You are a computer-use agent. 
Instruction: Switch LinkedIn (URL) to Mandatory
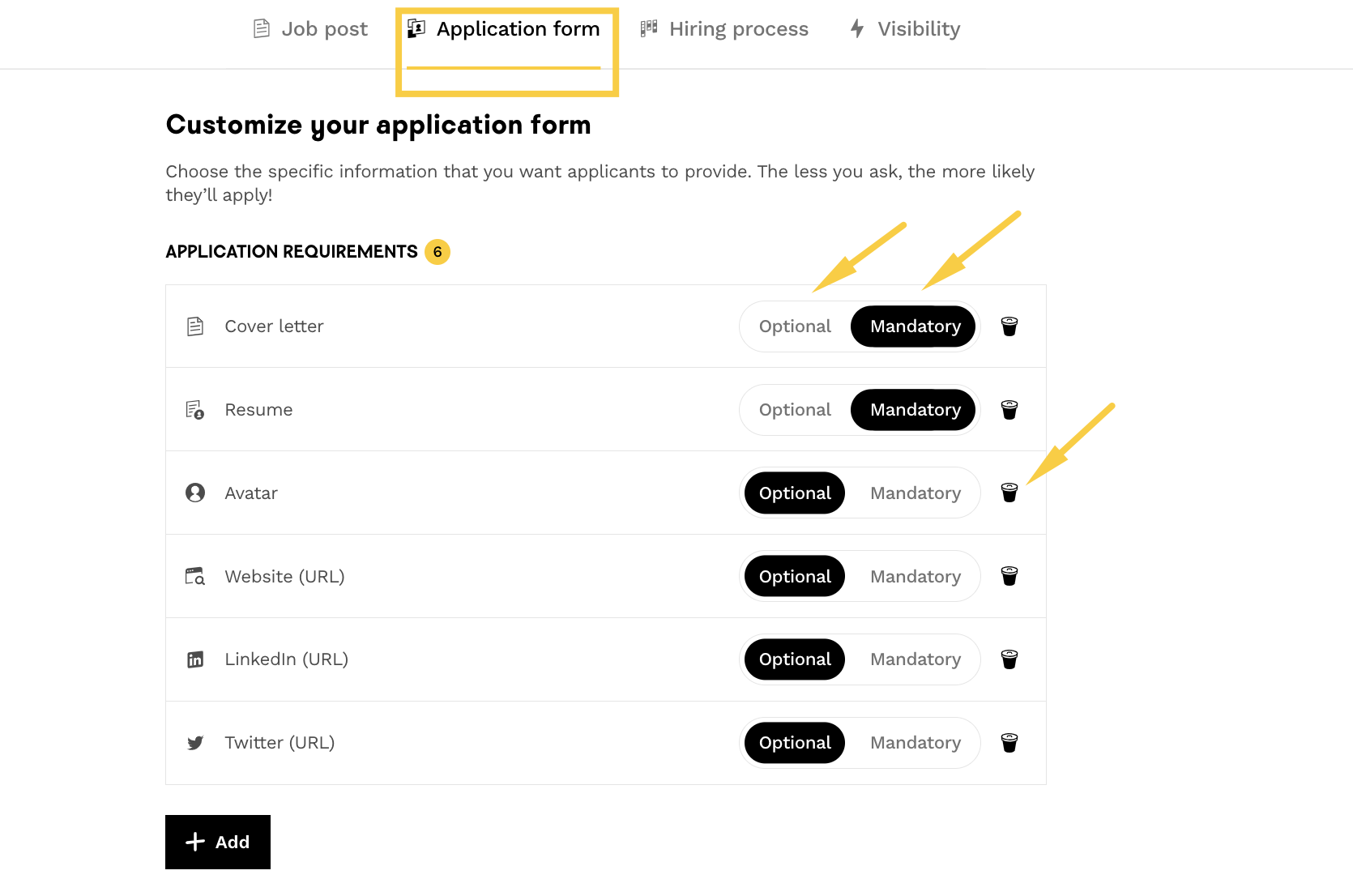[915, 659]
